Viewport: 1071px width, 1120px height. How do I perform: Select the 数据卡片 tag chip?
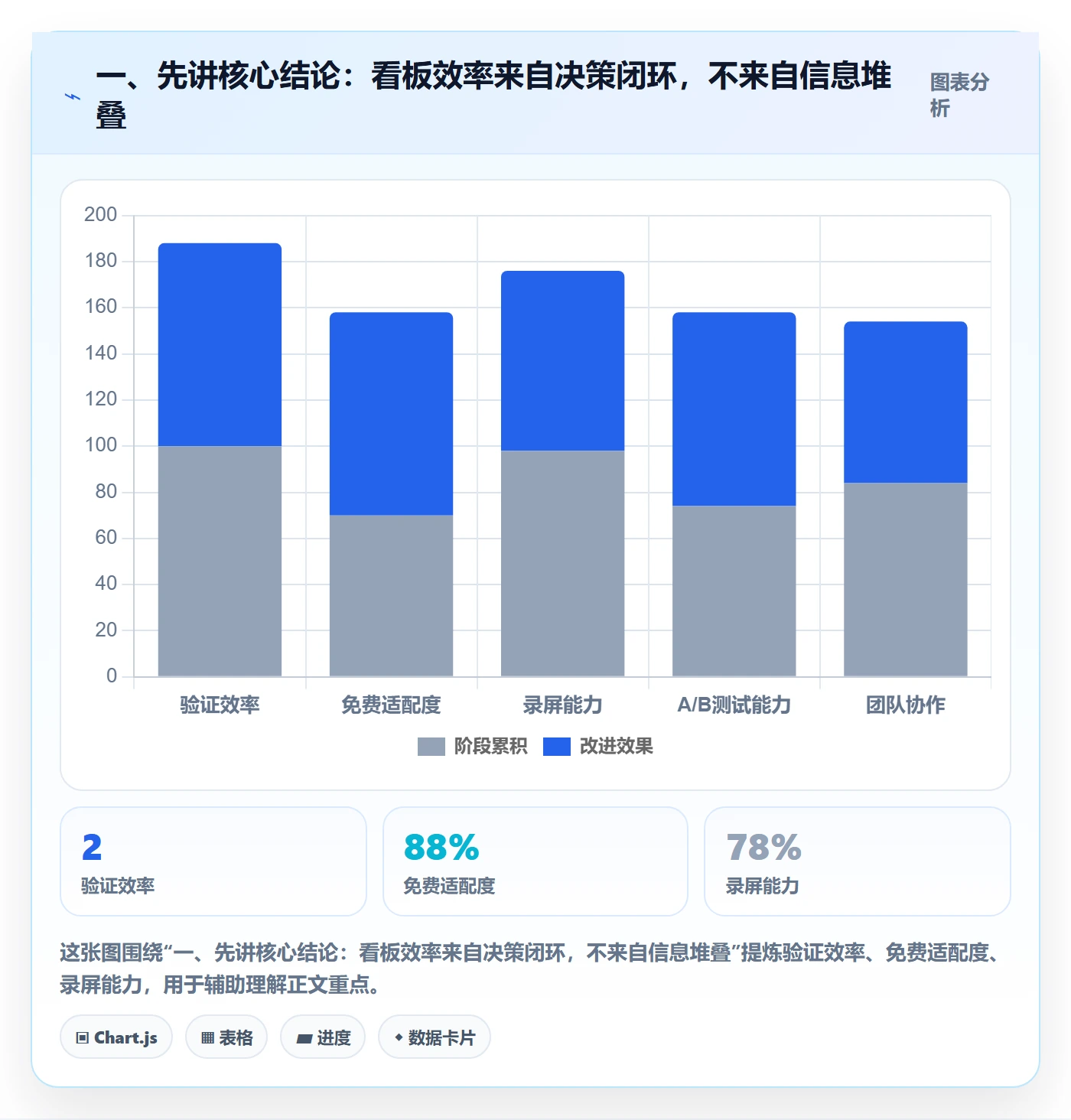pos(435,1037)
